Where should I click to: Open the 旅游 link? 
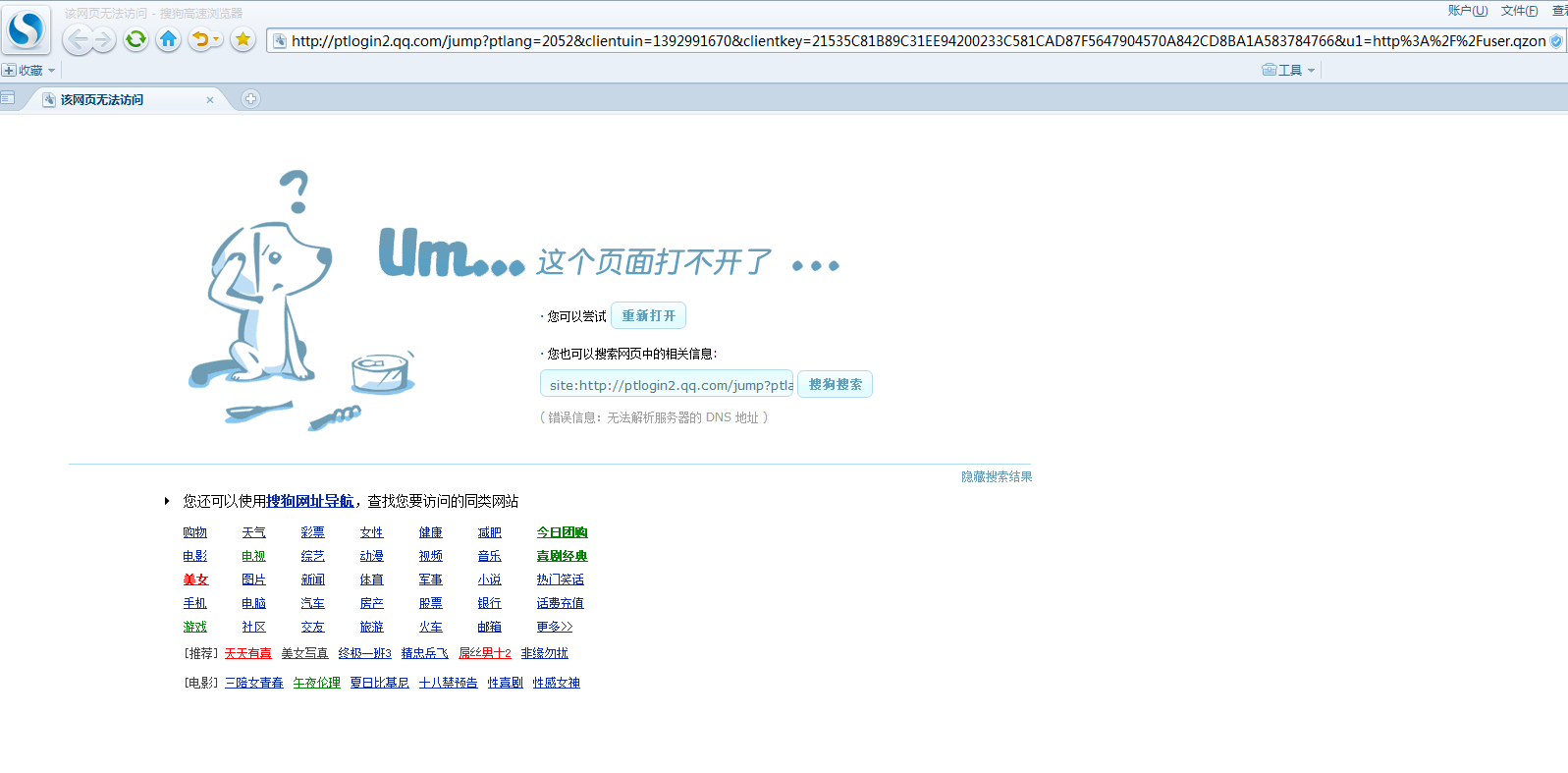[x=371, y=627]
